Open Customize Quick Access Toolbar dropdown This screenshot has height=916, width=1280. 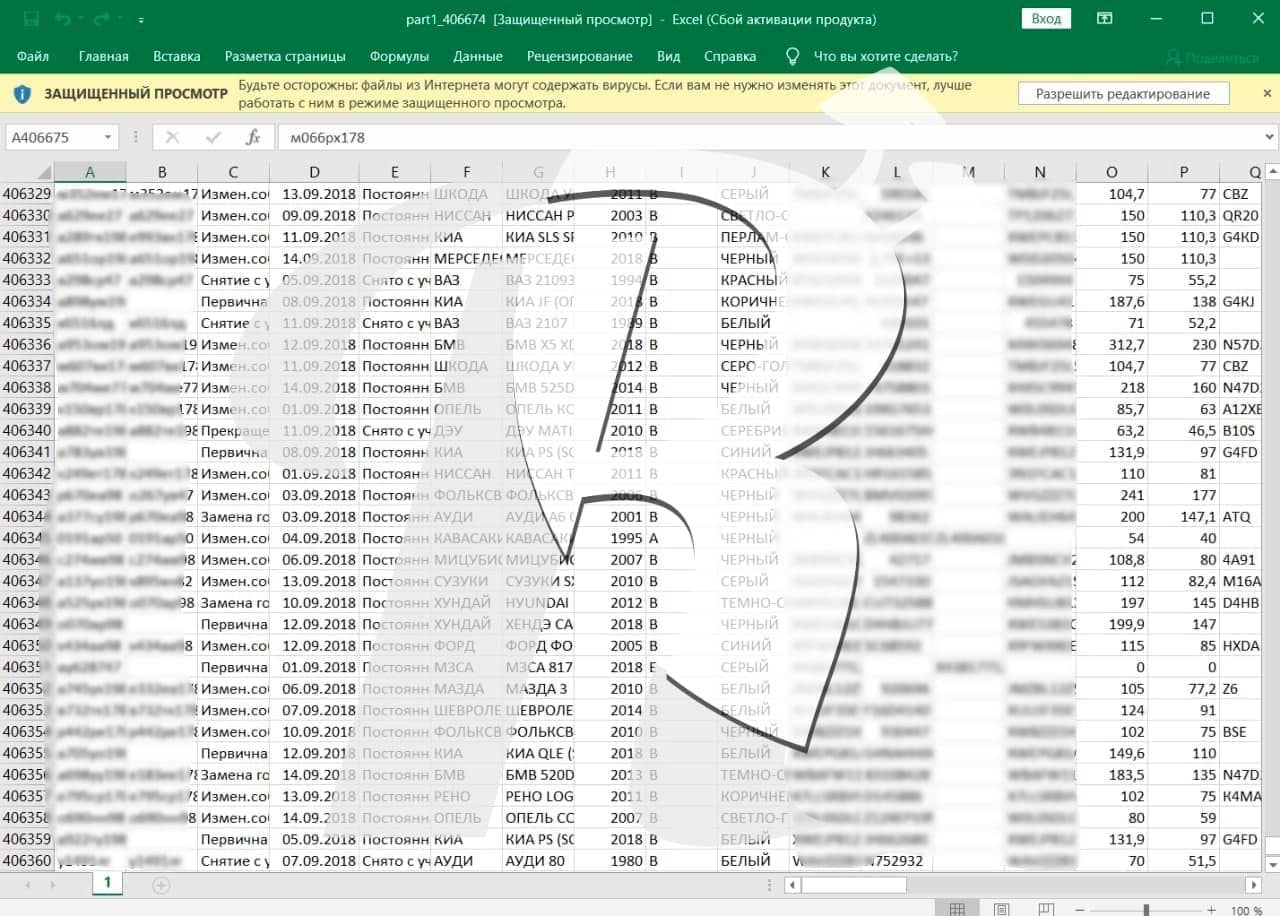click(140, 20)
